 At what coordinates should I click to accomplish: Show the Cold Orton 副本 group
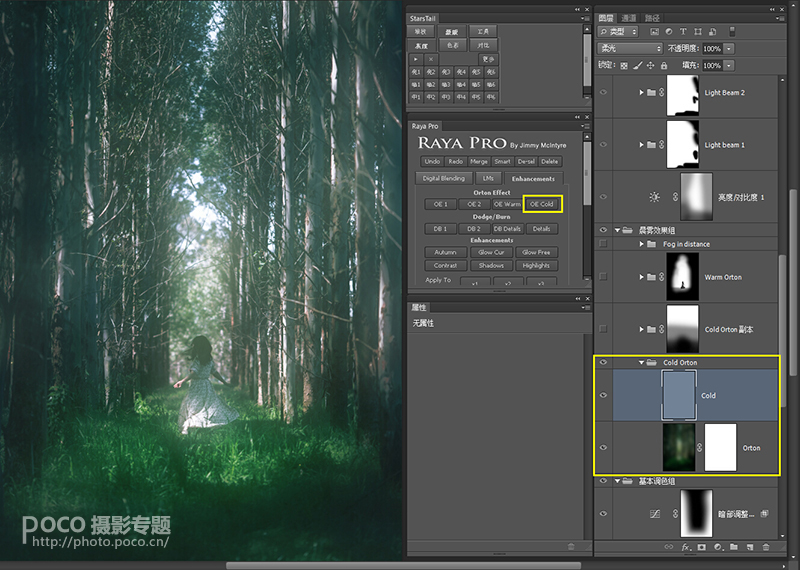click(x=604, y=329)
